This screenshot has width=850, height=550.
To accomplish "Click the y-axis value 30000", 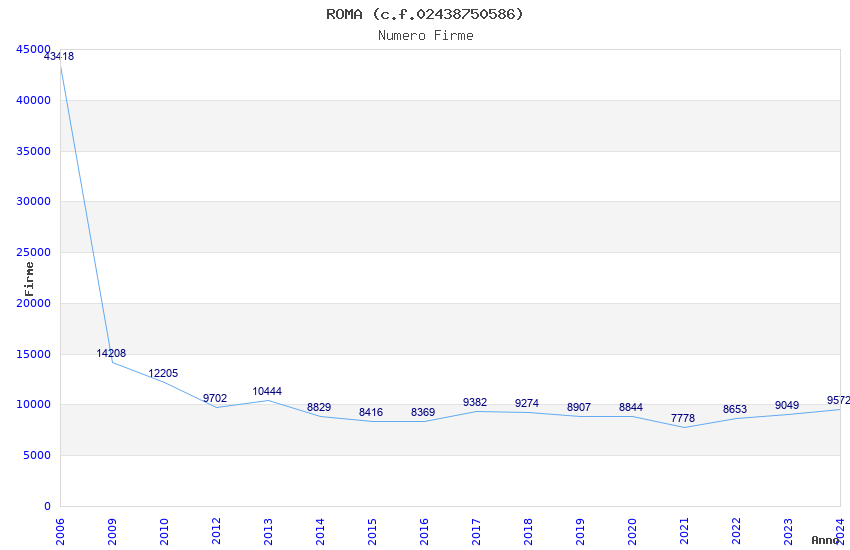I will click(33, 201).
